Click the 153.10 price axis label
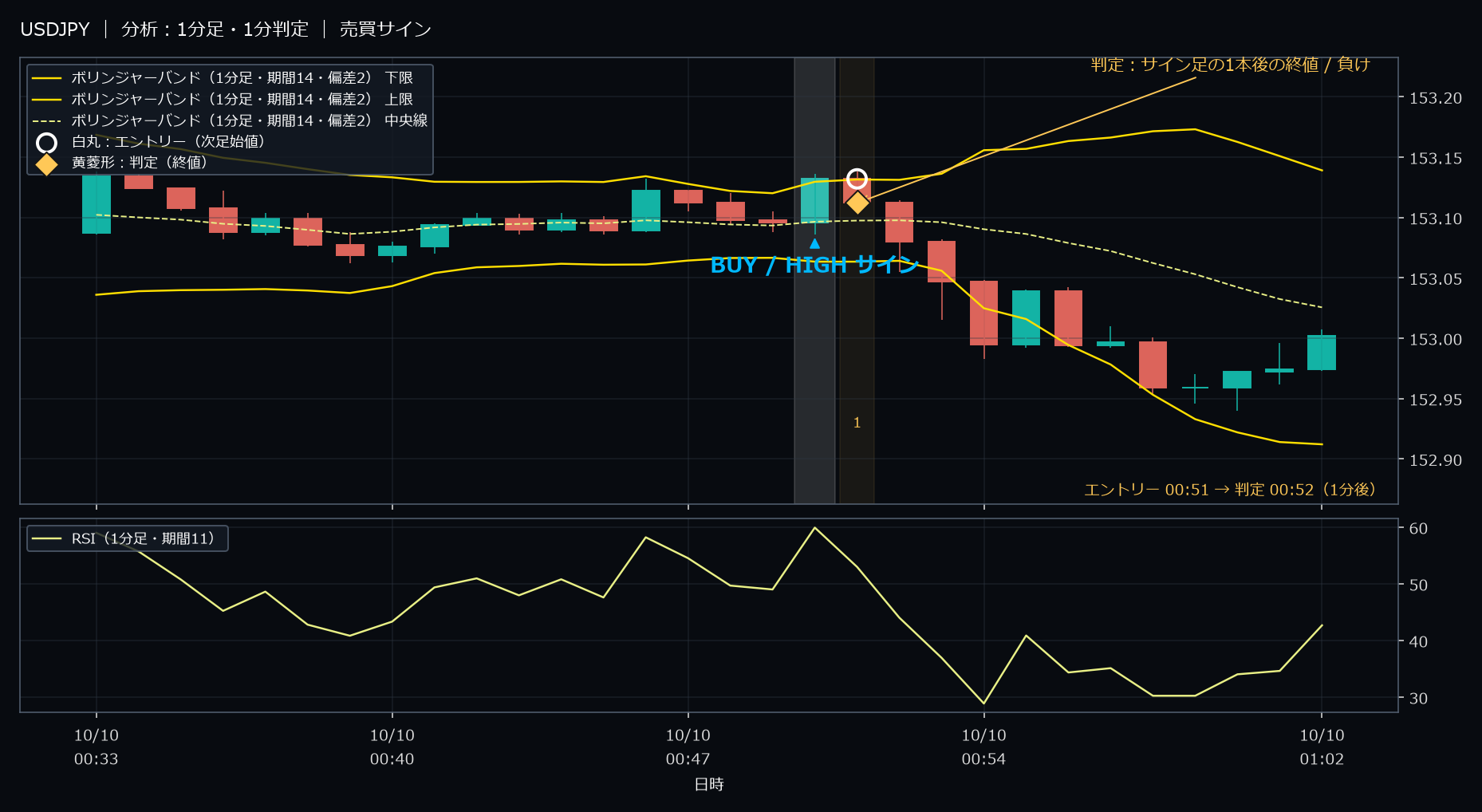The width and height of the screenshot is (1482, 812). (1435, 219)
